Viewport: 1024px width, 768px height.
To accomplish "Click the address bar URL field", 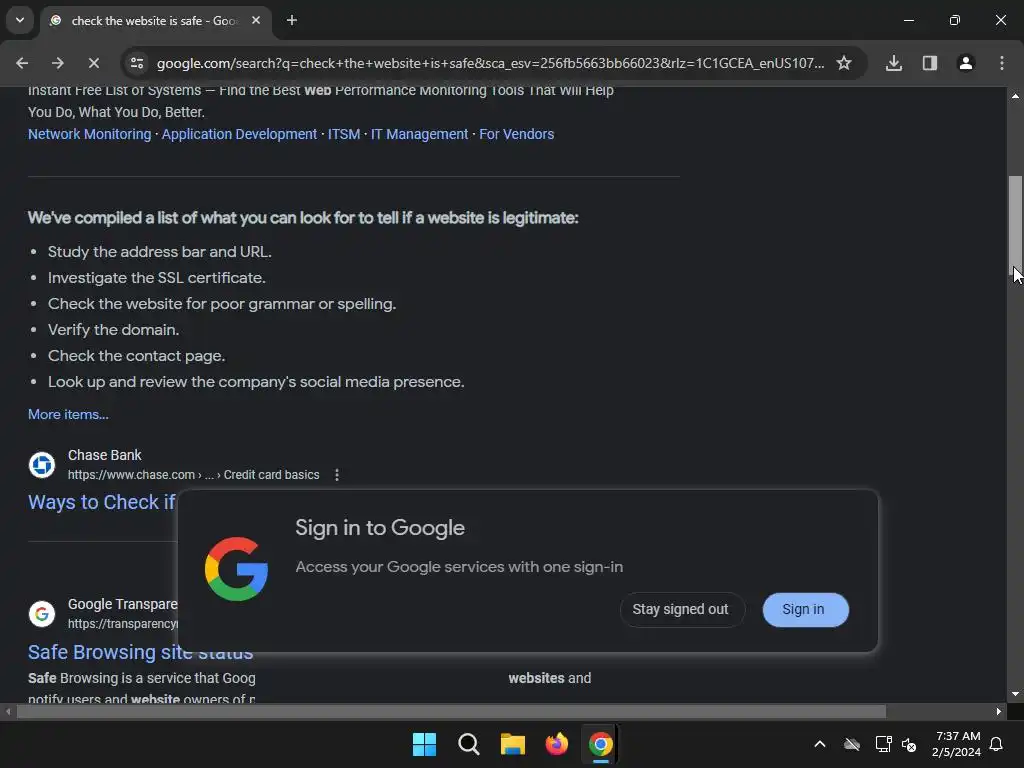I will (490, 63).
